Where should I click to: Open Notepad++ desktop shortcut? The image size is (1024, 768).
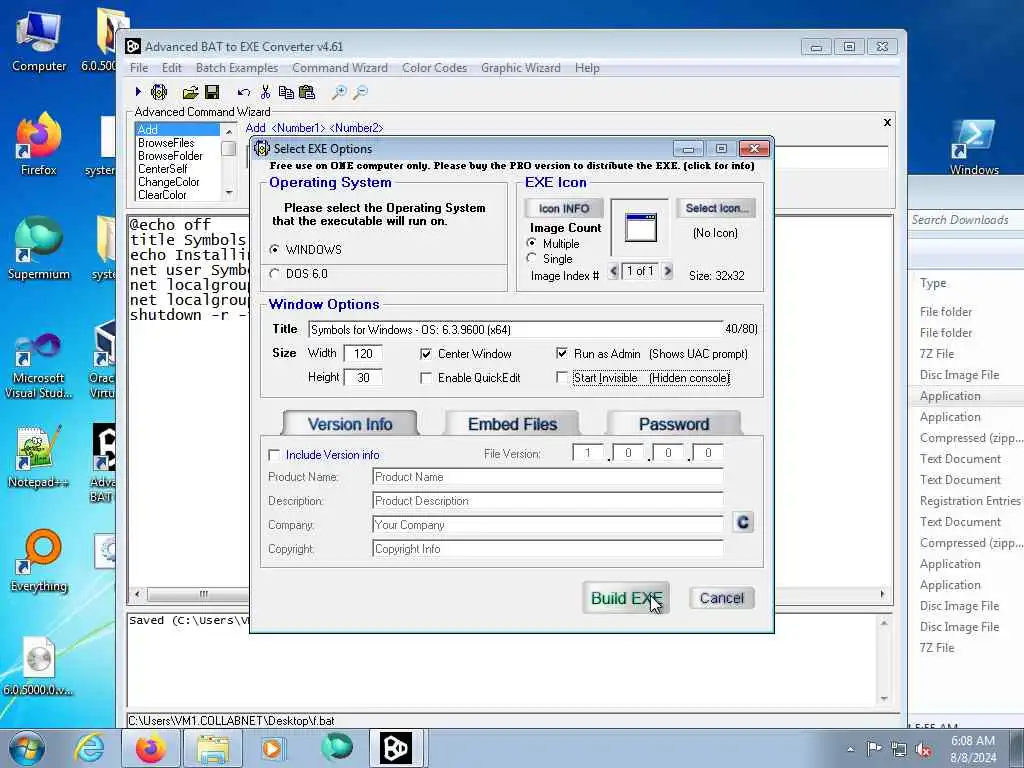[39, 457]
